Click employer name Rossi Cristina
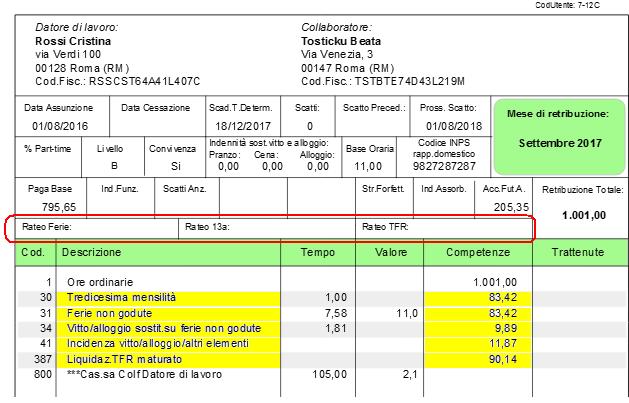The width and height of the screenshot is (629, 403). pos(72,41)
